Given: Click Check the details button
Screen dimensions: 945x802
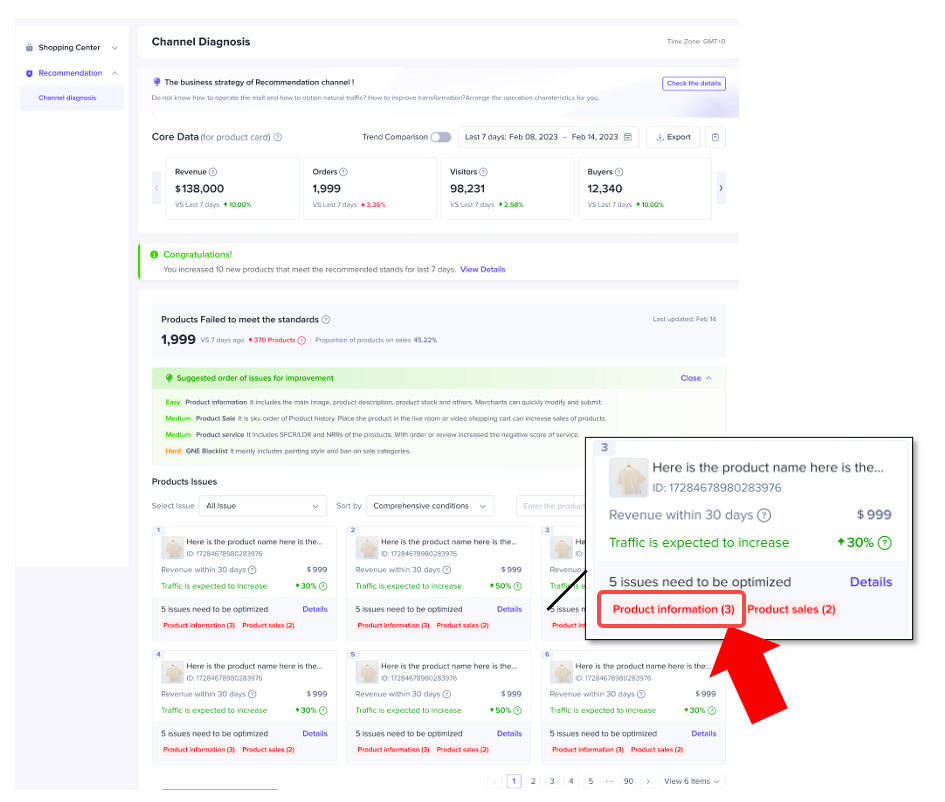Looking at the screenshot, I should (693, 84).
